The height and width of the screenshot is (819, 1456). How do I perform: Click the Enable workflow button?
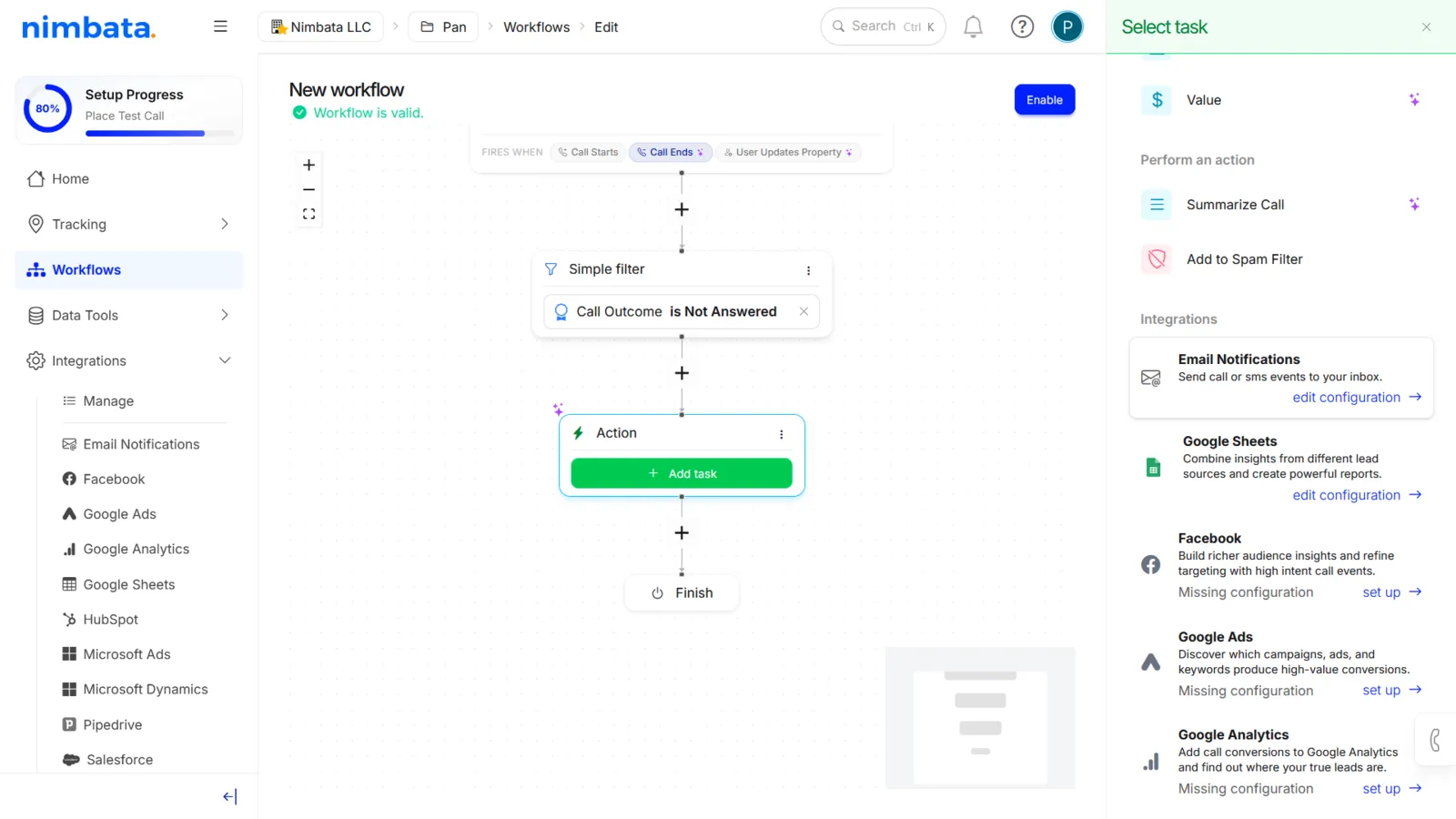[x=1045, y=100]
